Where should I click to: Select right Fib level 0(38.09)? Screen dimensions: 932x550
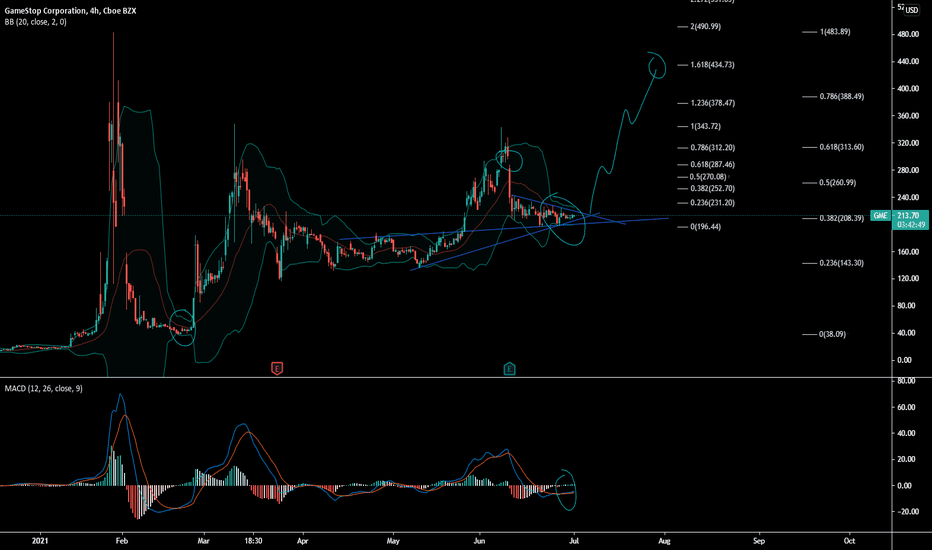tap(833, 335)
